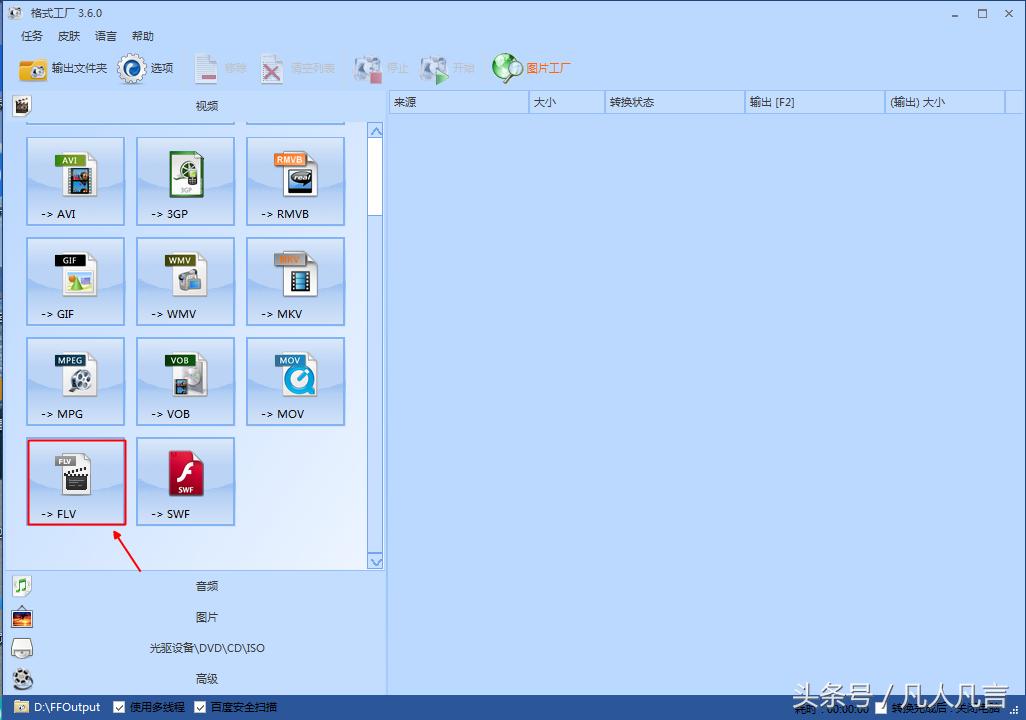Viewport: 1026px width, 720px height.
Task: Click the D:\FFOutput path in status bar
Action: [67, 707]
